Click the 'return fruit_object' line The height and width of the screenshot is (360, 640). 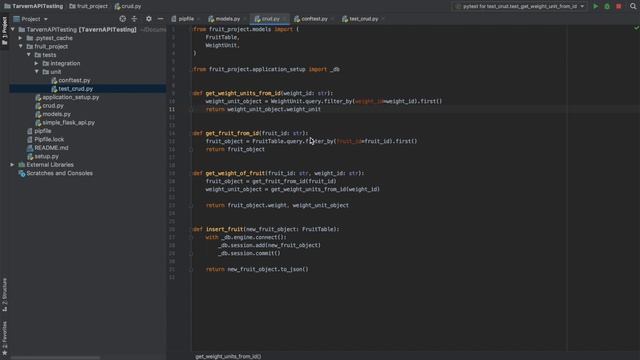(235, 149)
